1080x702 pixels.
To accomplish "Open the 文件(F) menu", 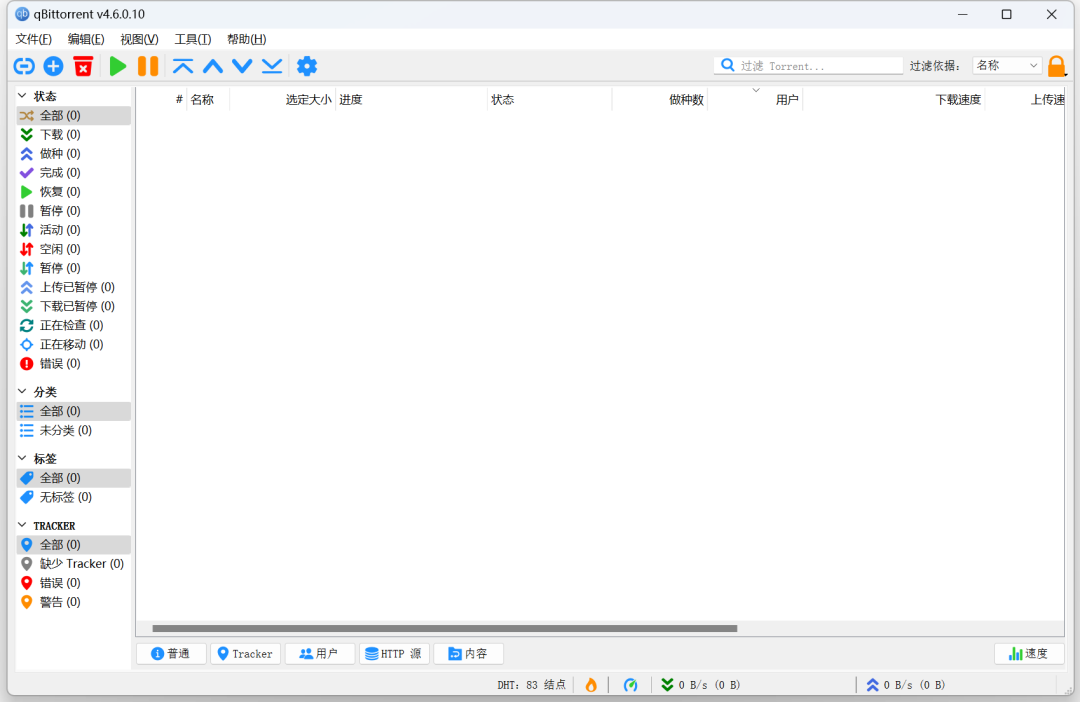I will (x=34, y=39).
